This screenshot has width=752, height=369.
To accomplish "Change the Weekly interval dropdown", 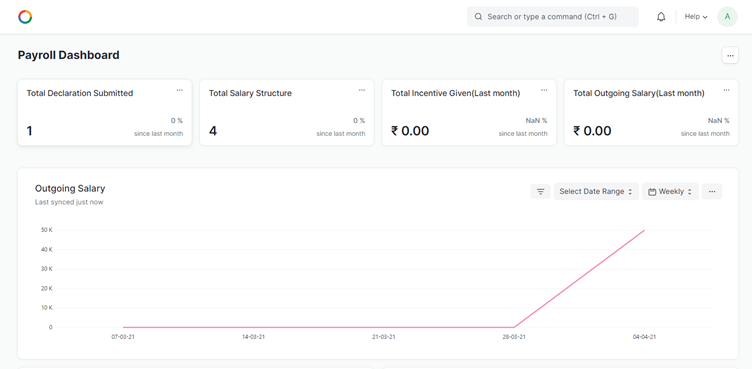I will point(670,191).
